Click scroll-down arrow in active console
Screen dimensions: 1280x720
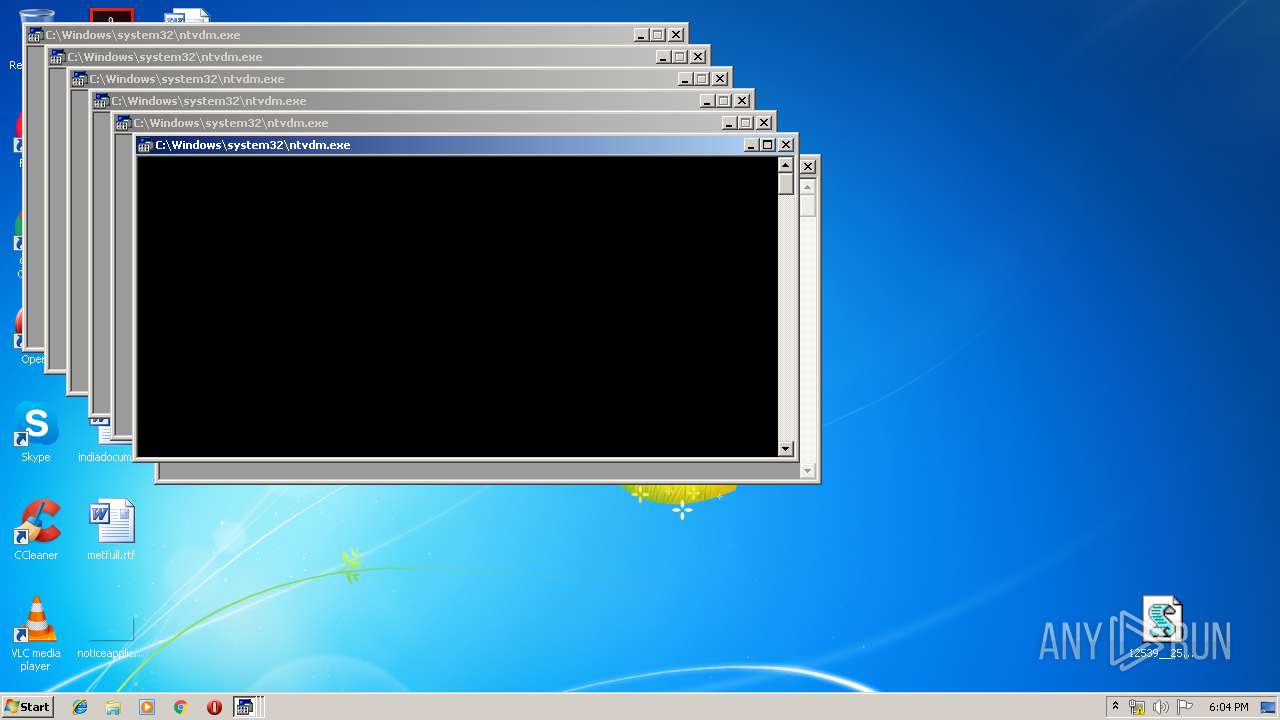[x=786, y=449]
